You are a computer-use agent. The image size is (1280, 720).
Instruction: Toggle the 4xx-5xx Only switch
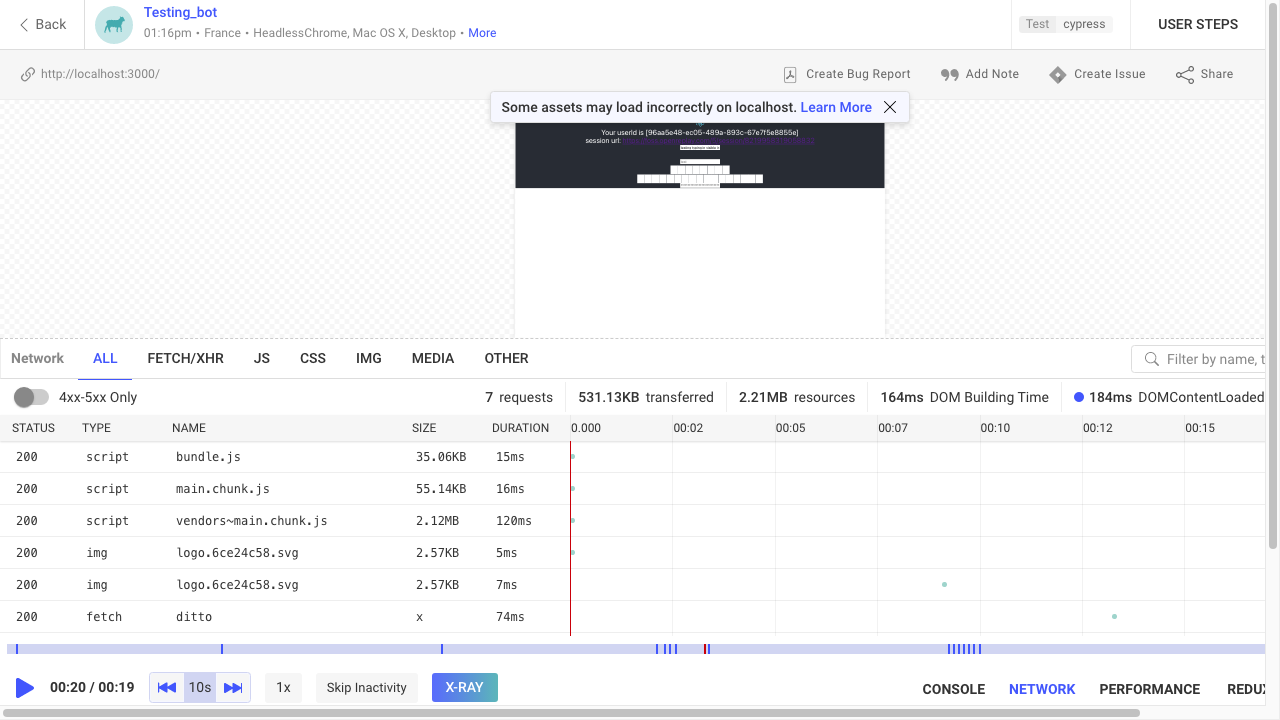coord(31,397)
